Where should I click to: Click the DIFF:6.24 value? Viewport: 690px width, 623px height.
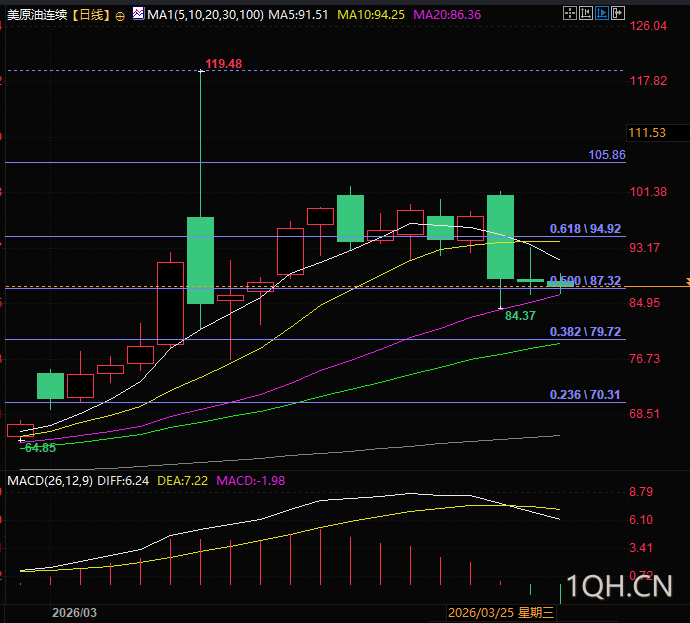coord(123,480)
